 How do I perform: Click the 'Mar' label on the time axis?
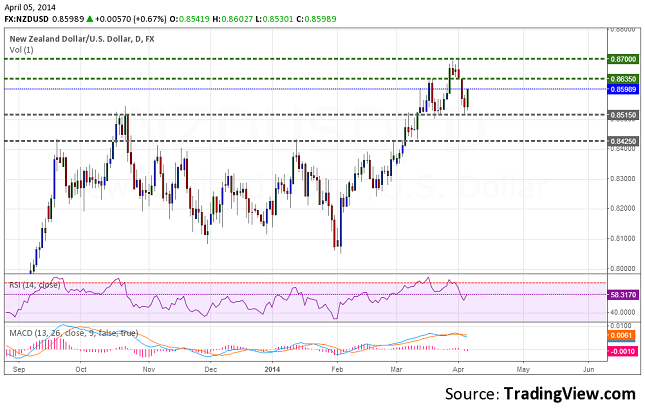point(396,369)
